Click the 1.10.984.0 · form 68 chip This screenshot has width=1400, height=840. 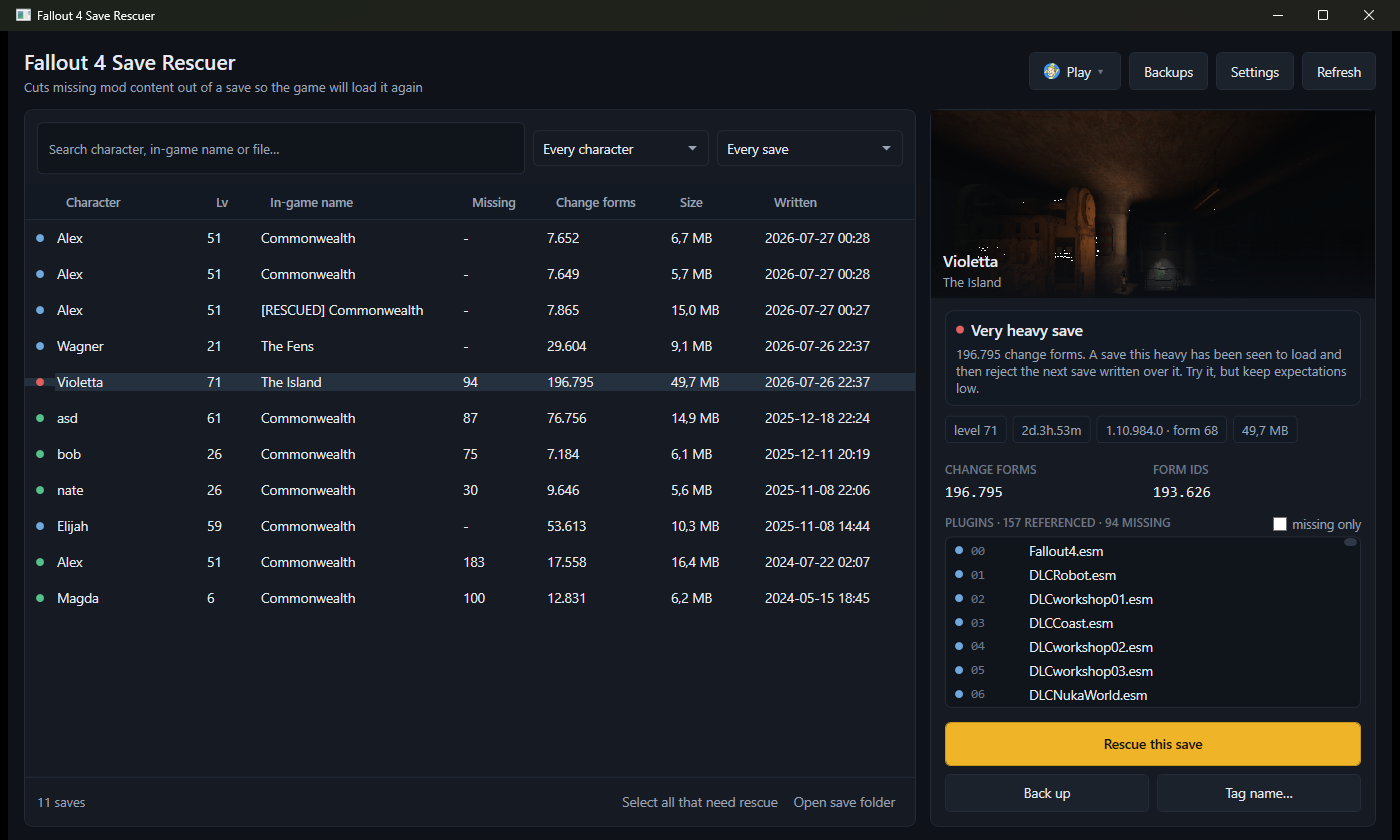(x=1162, y=430)
